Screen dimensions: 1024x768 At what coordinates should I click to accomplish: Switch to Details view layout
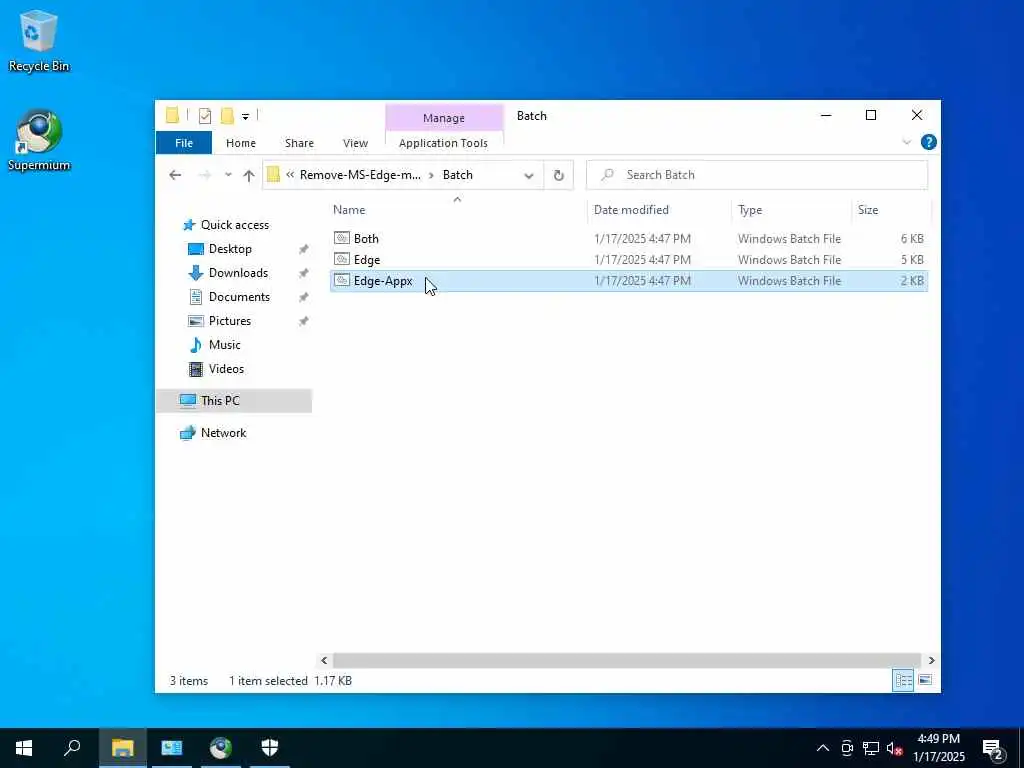(x=903, y=680)
